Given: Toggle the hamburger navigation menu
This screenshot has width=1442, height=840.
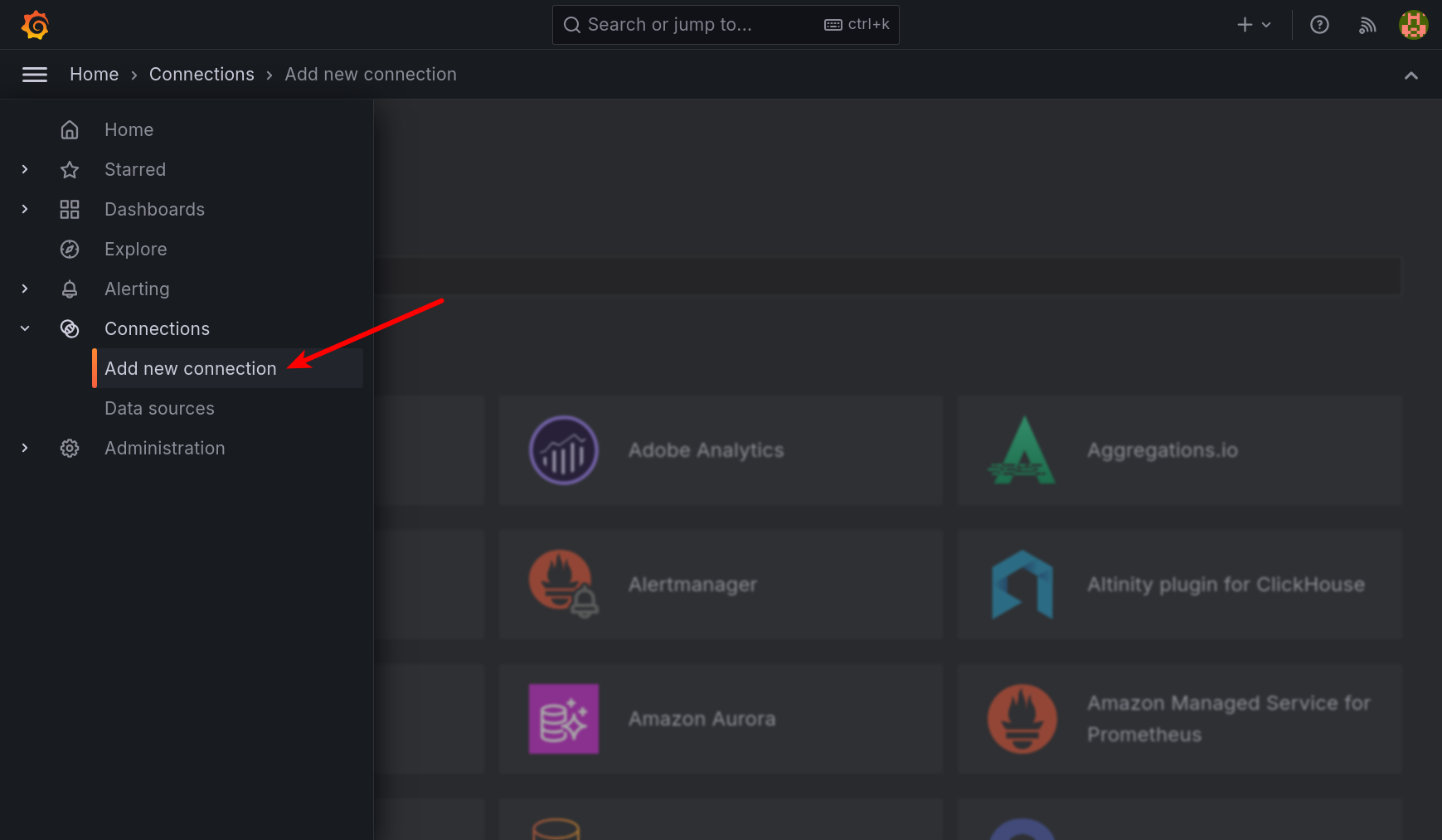Looking at the screenshot, I should 35,75.
